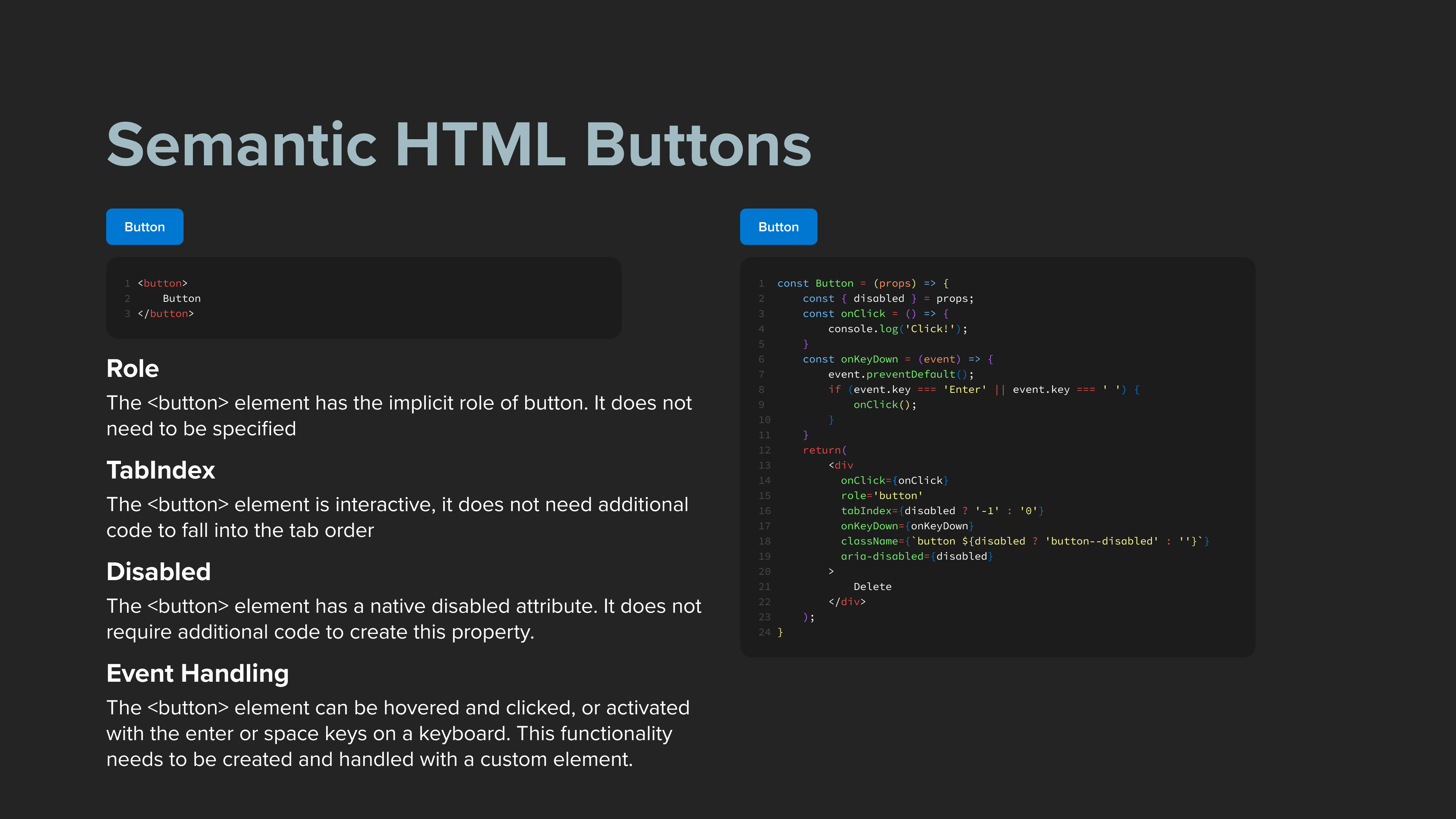Click the Event Handling section heading

(x=197, y=673)
